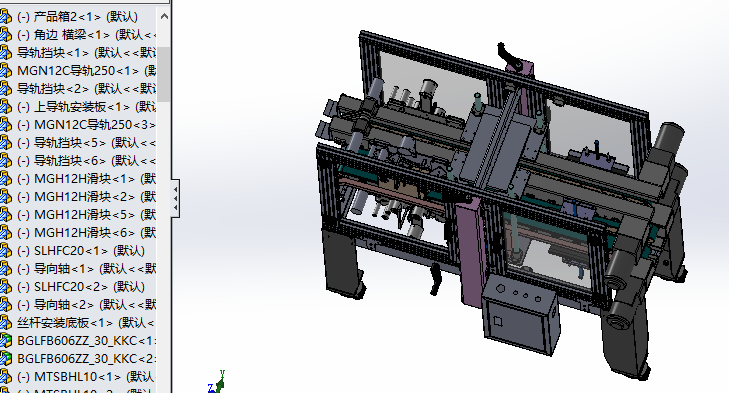729x393 pixels.
Task: Click part icon beside MGH12H滑块<1>
Action: point(5,179)
